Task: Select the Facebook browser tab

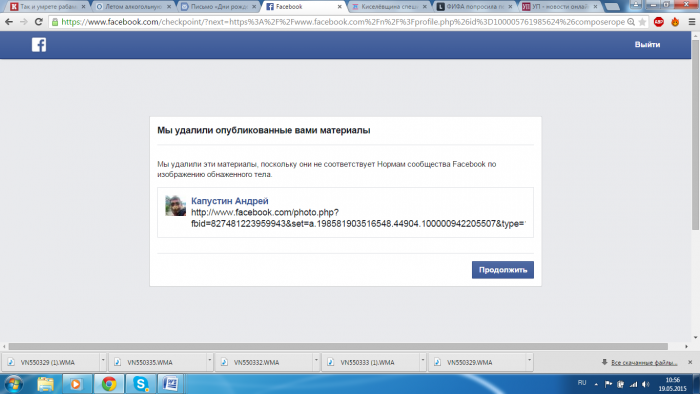Action: pos(304,7)
